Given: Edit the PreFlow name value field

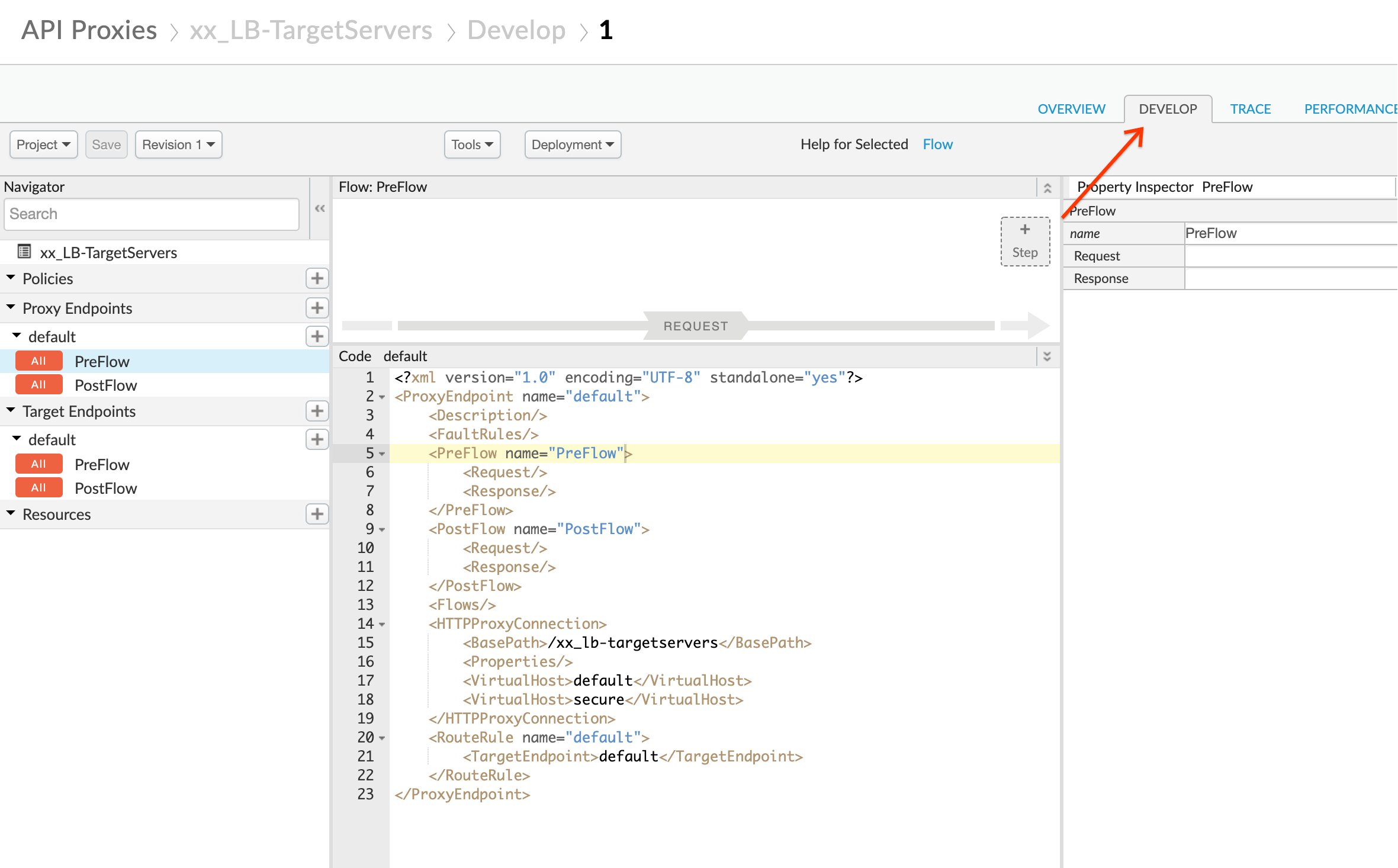Looking at the screenshot, I should [1291, 233].
